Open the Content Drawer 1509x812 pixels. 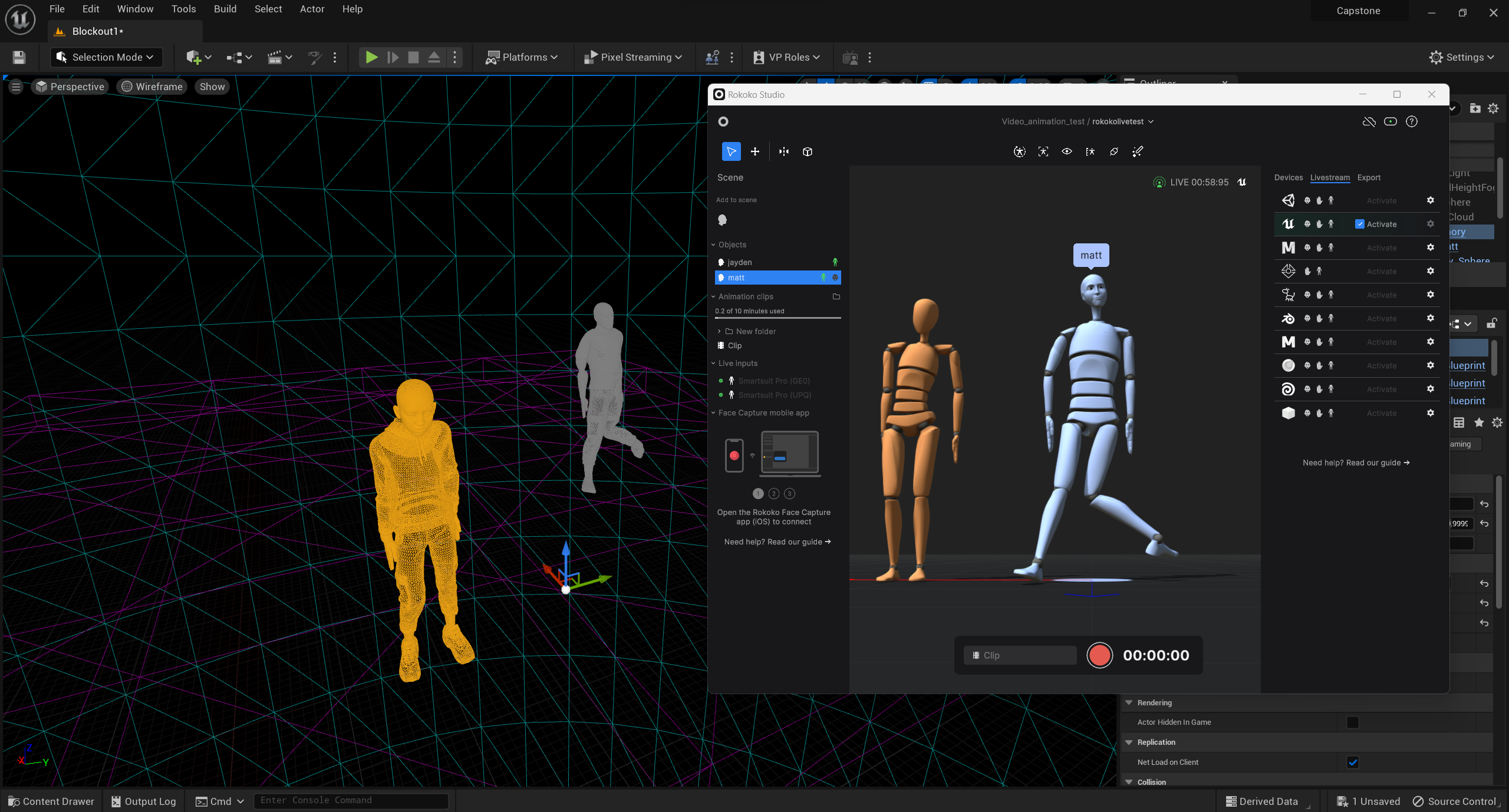tap(51, 801)
